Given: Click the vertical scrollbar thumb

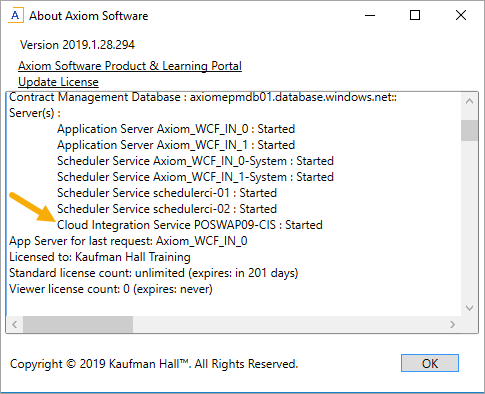Looking at the screenshot, I should tap(469, 130).
